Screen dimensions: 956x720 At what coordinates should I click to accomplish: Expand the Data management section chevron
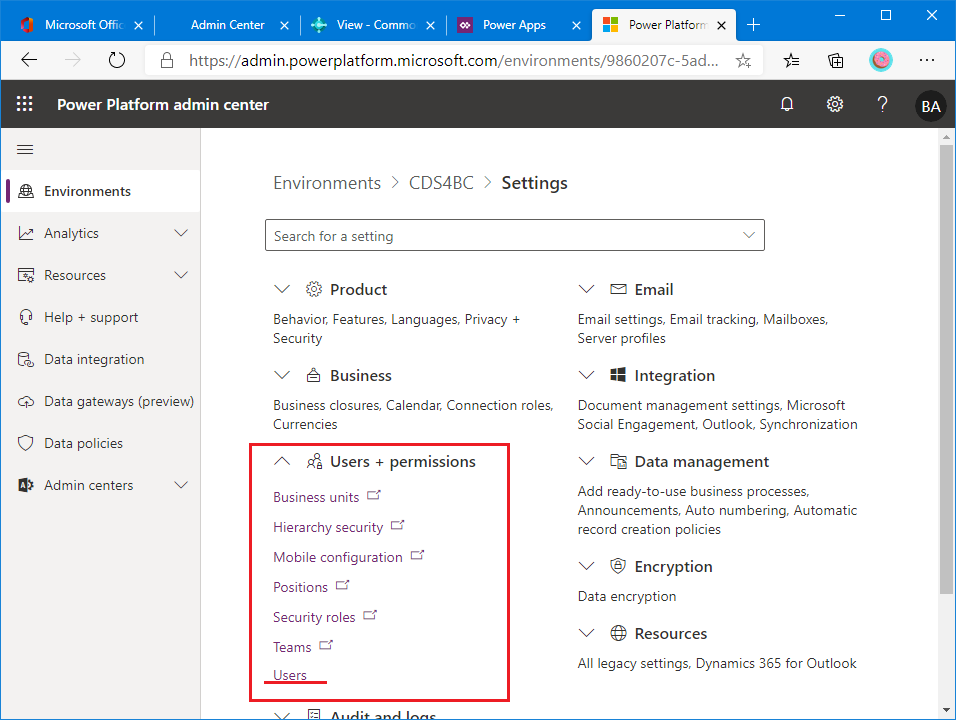click(586, 461)
